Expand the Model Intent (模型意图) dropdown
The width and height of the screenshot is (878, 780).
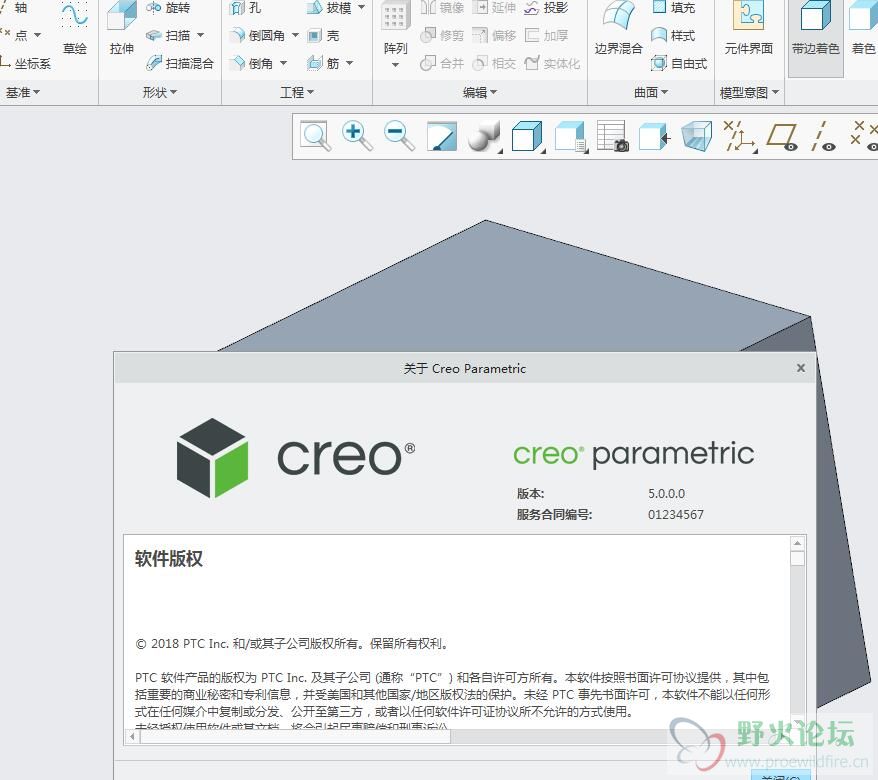(749, 92)
